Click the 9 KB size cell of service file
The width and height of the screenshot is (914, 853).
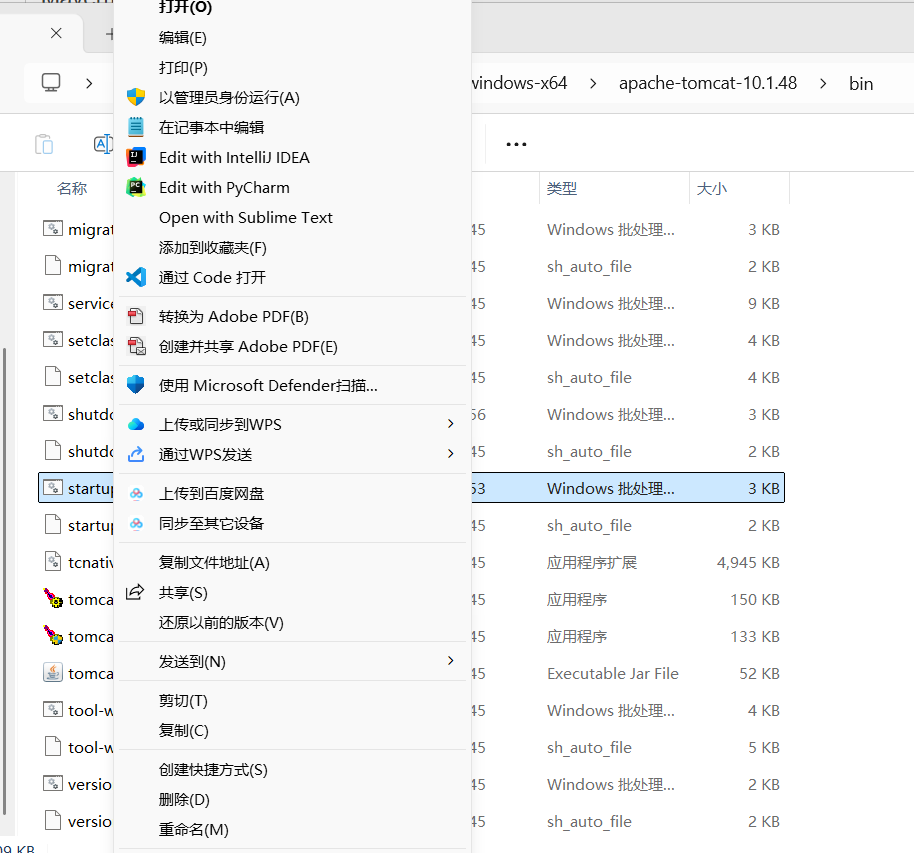pos(764,303)
